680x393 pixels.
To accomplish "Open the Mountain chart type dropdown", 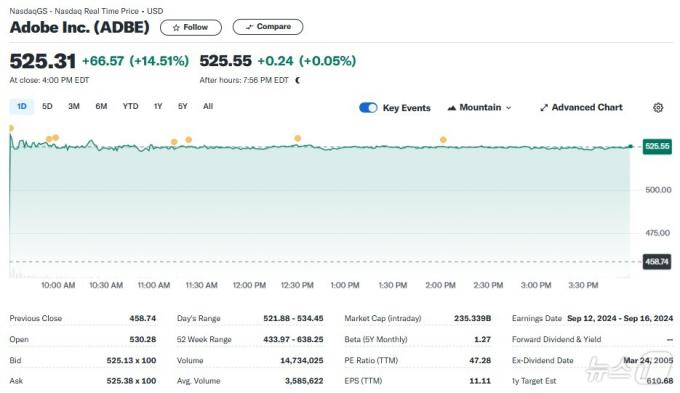I will click(479, 108).
